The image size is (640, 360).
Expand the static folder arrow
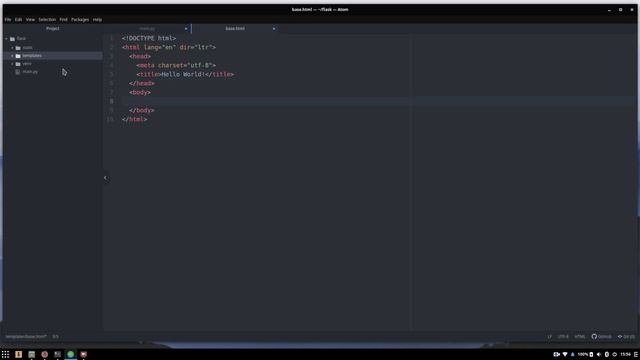point(12,48)
